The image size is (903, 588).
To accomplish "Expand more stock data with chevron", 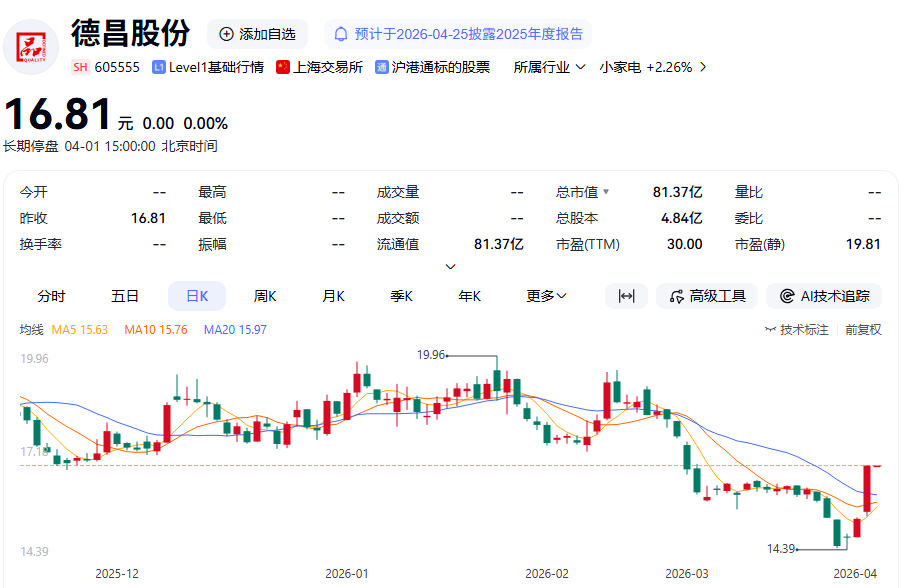I will point(450,266).
